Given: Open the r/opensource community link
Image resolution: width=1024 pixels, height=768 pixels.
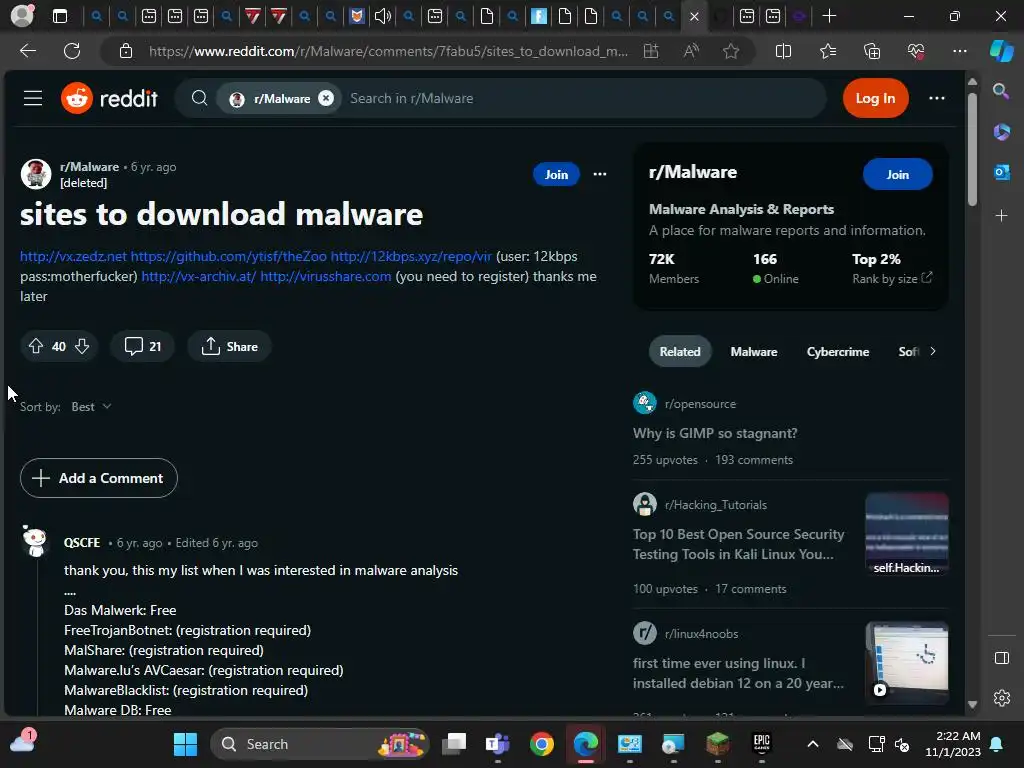Looking at the screenshot, I should [x=700, y=404].
